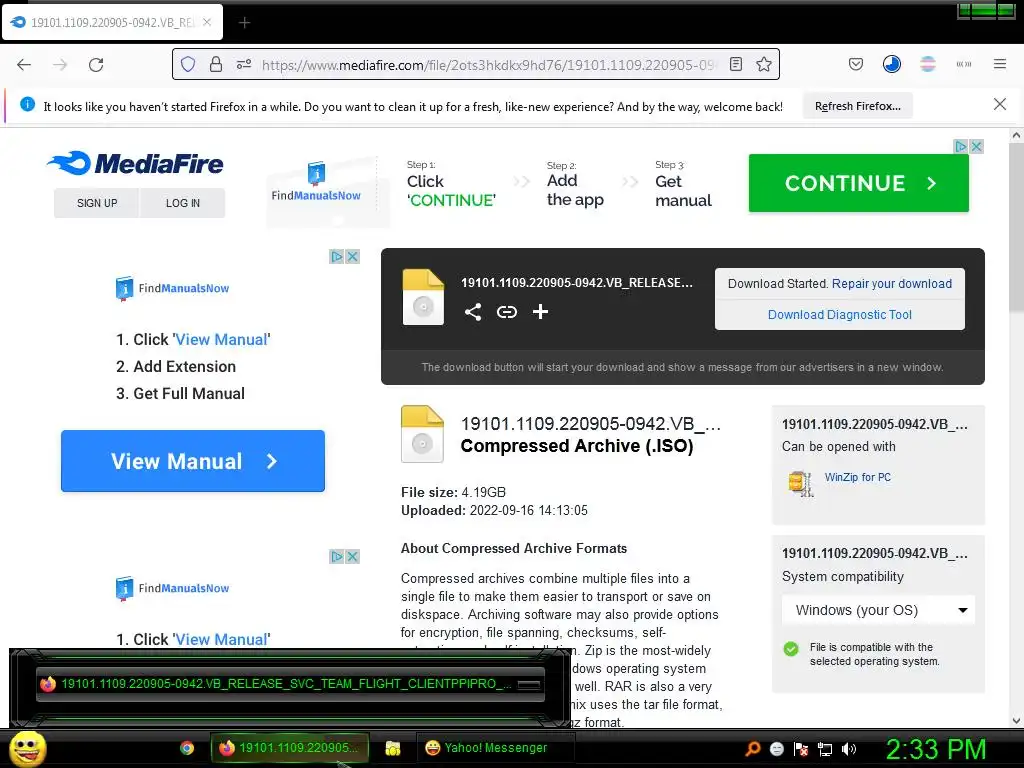Click the MediaFire logo
This screenshot has height=768, width=1024.
tap(135, 163)
